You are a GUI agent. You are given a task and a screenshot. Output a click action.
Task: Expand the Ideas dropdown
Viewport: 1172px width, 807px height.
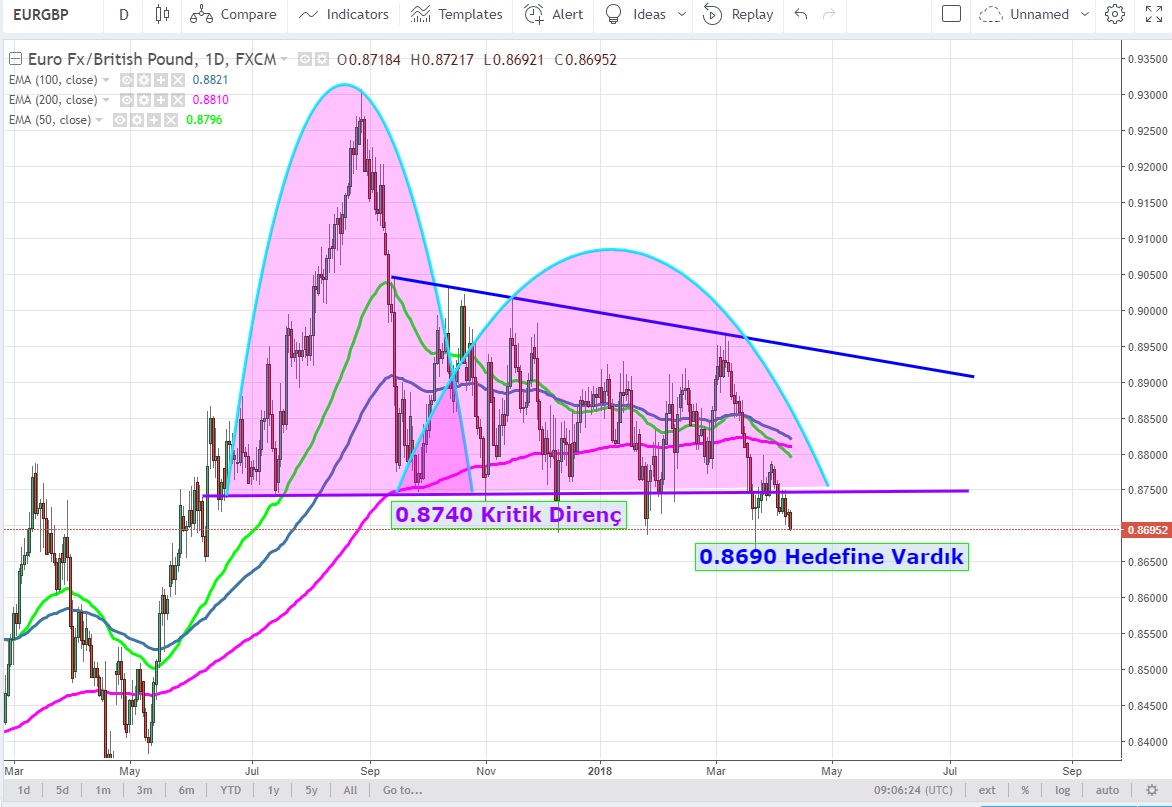pos(682,14)
